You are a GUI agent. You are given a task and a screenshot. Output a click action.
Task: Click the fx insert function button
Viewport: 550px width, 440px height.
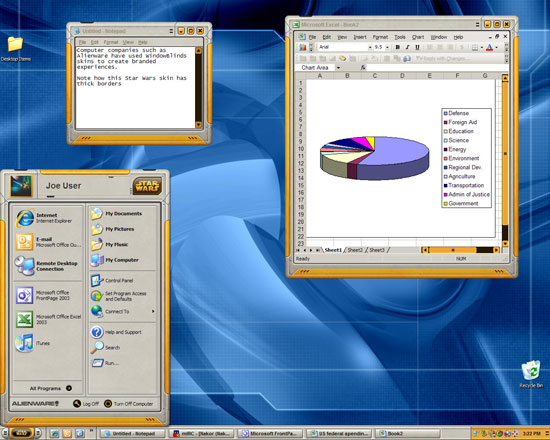point(363,67)
